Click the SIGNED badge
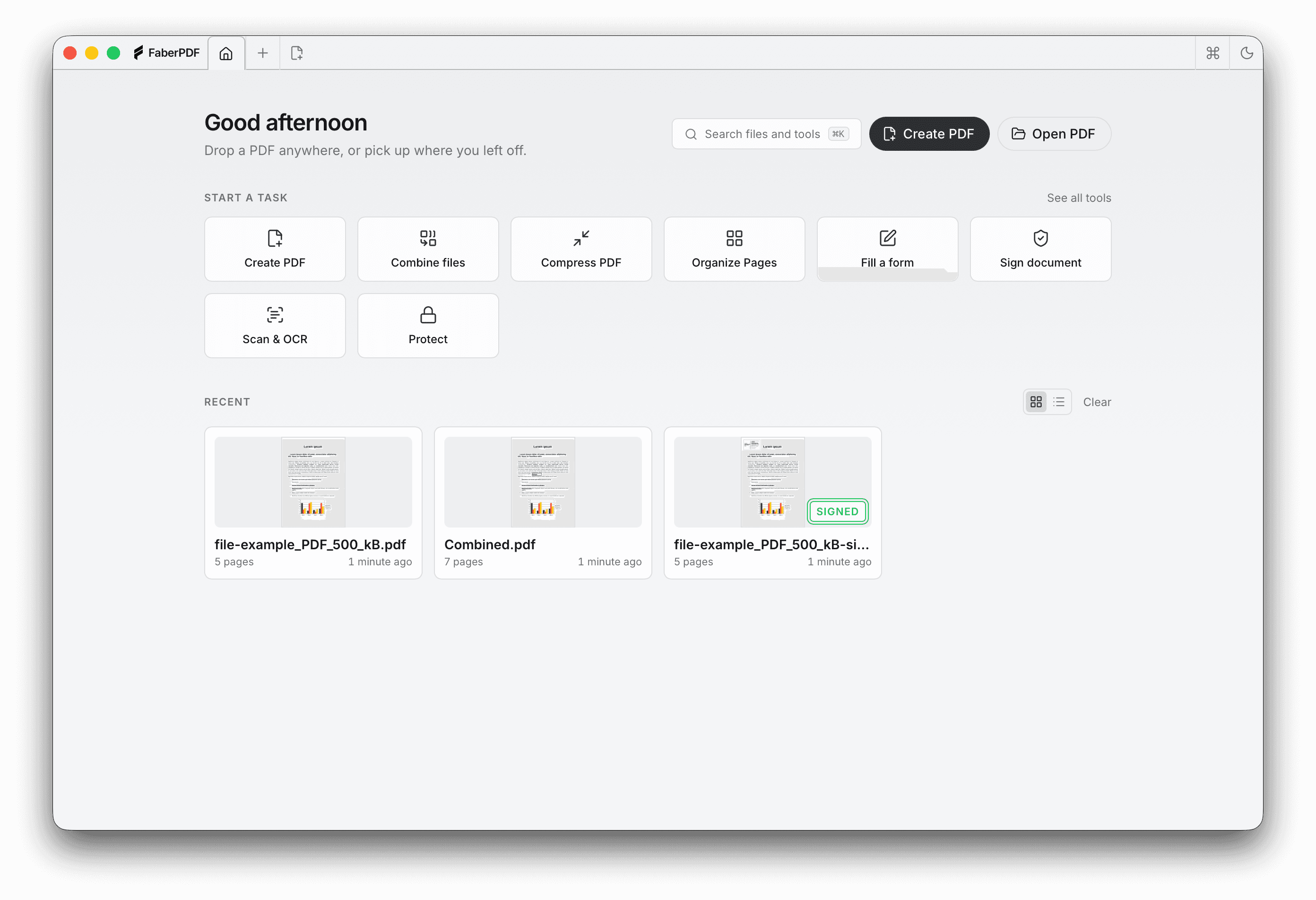1316x900 pixels. [837, 511]
